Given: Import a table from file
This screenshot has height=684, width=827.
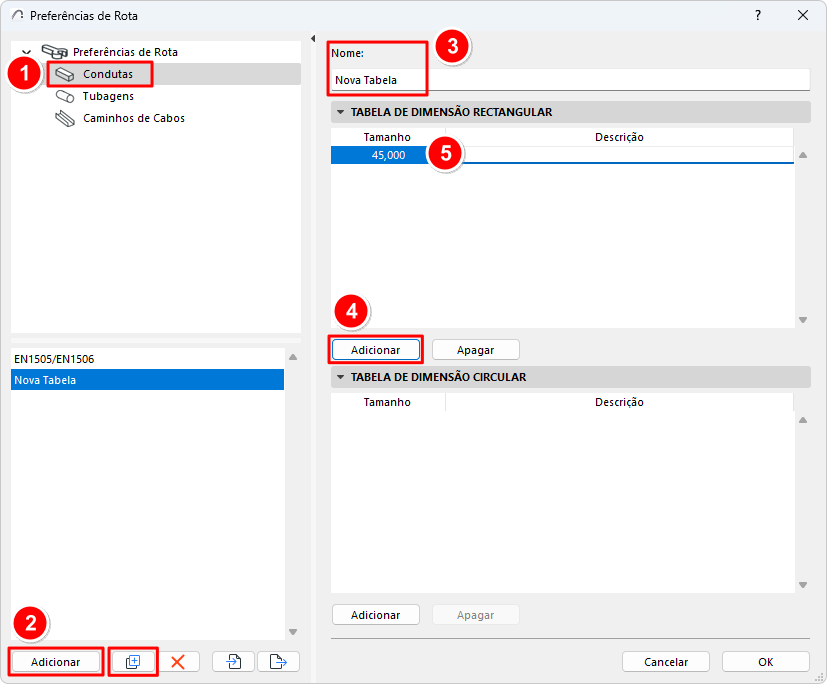Looking at the screenshot, I should (234, 662).
